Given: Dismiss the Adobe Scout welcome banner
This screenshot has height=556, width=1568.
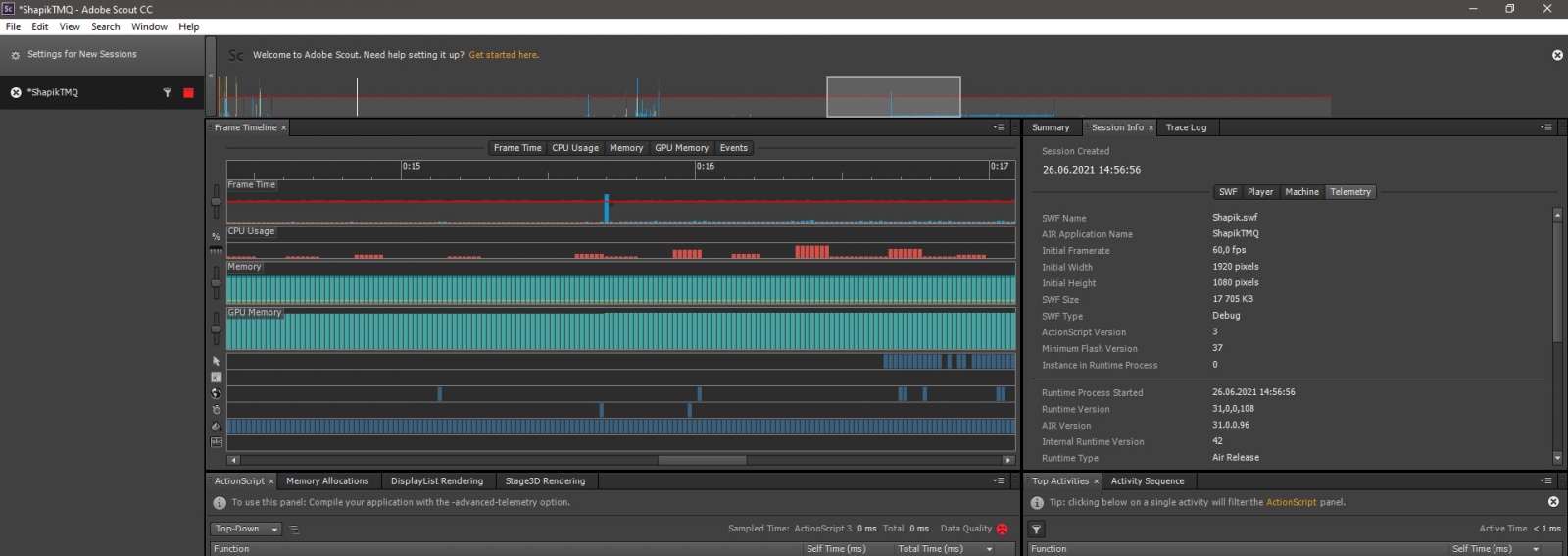Looking at the screenshot, I should 1557,55.
